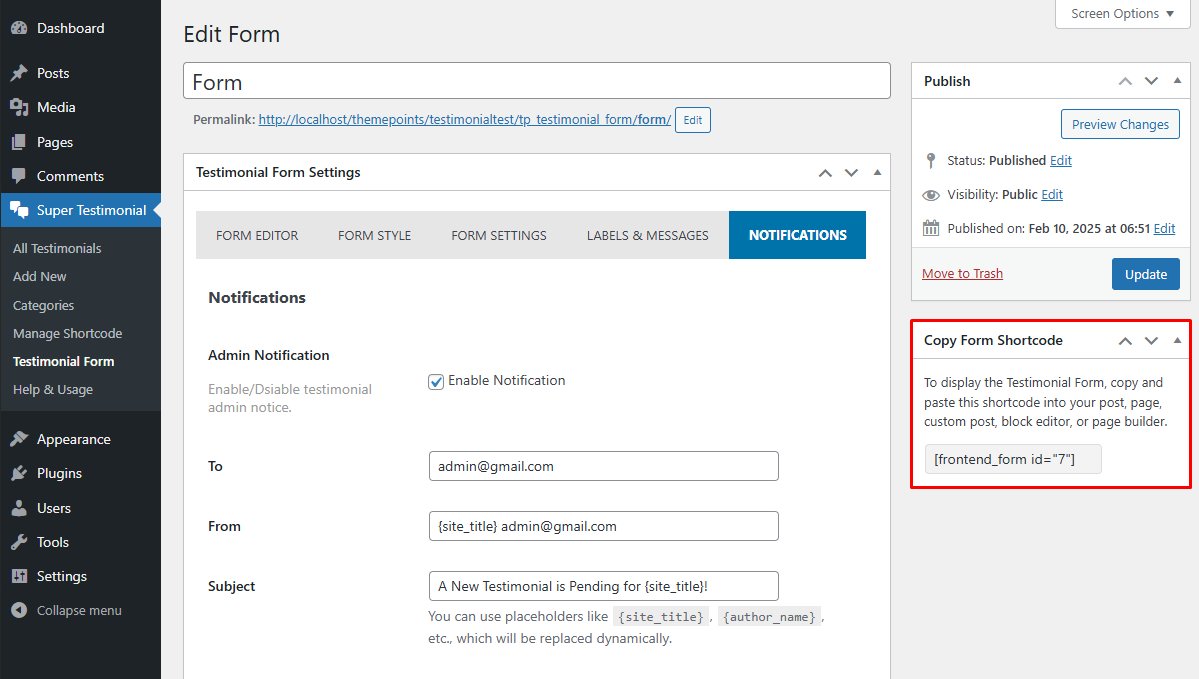The image size is (1199, 679).
Task: Click the Tools wrench icon
Action: 19,542
